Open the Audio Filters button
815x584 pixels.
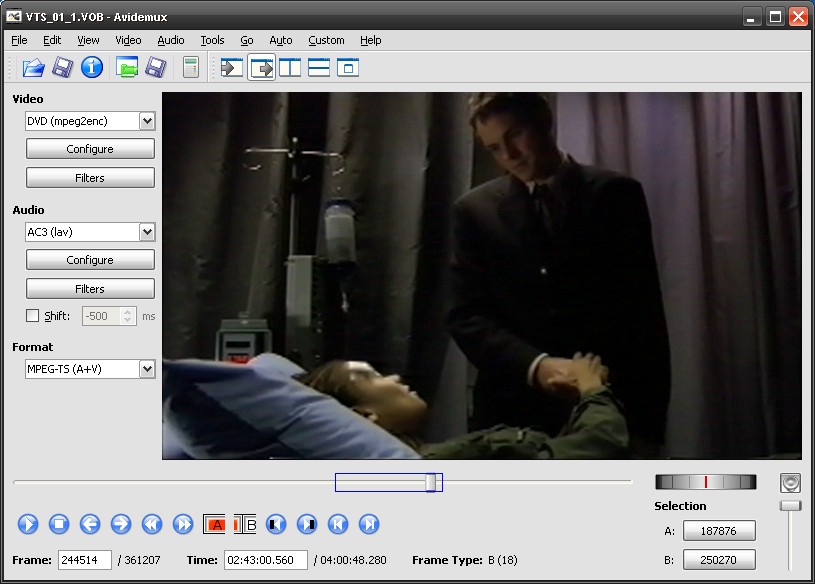coord(90,288)
